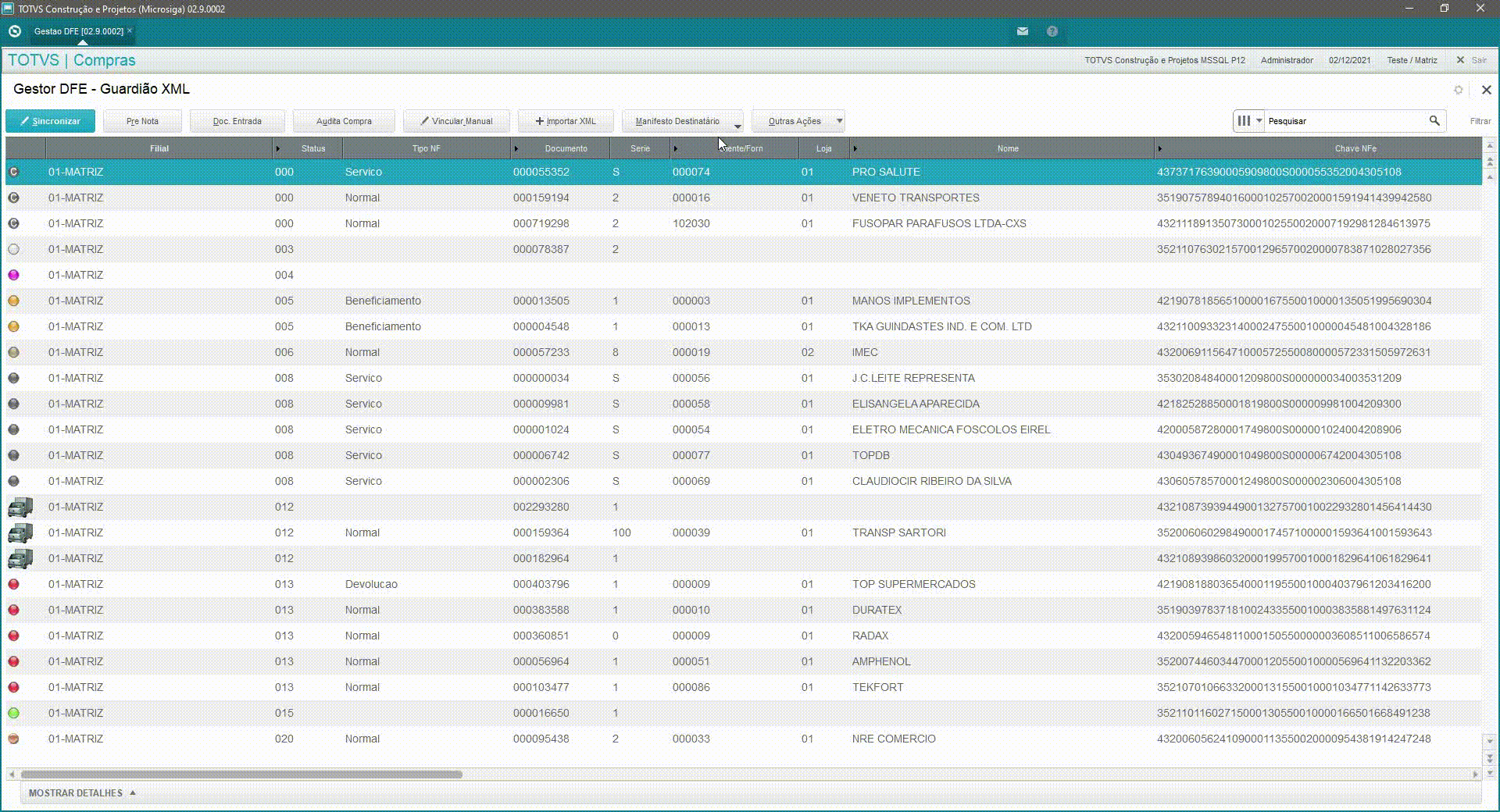Click white status circle of document 000078387
Image resolution: width=1500 pixels, height=812 pixels.
tap(13, 249)
